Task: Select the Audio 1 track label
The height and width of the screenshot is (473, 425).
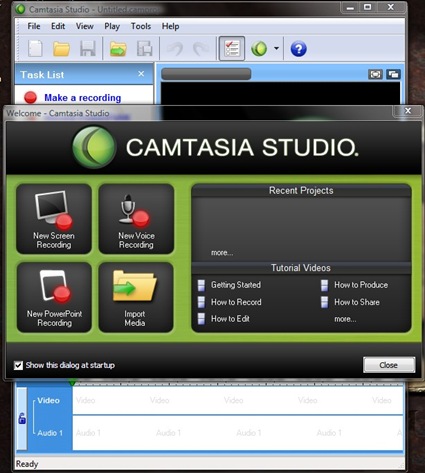Action: [50, 433]
